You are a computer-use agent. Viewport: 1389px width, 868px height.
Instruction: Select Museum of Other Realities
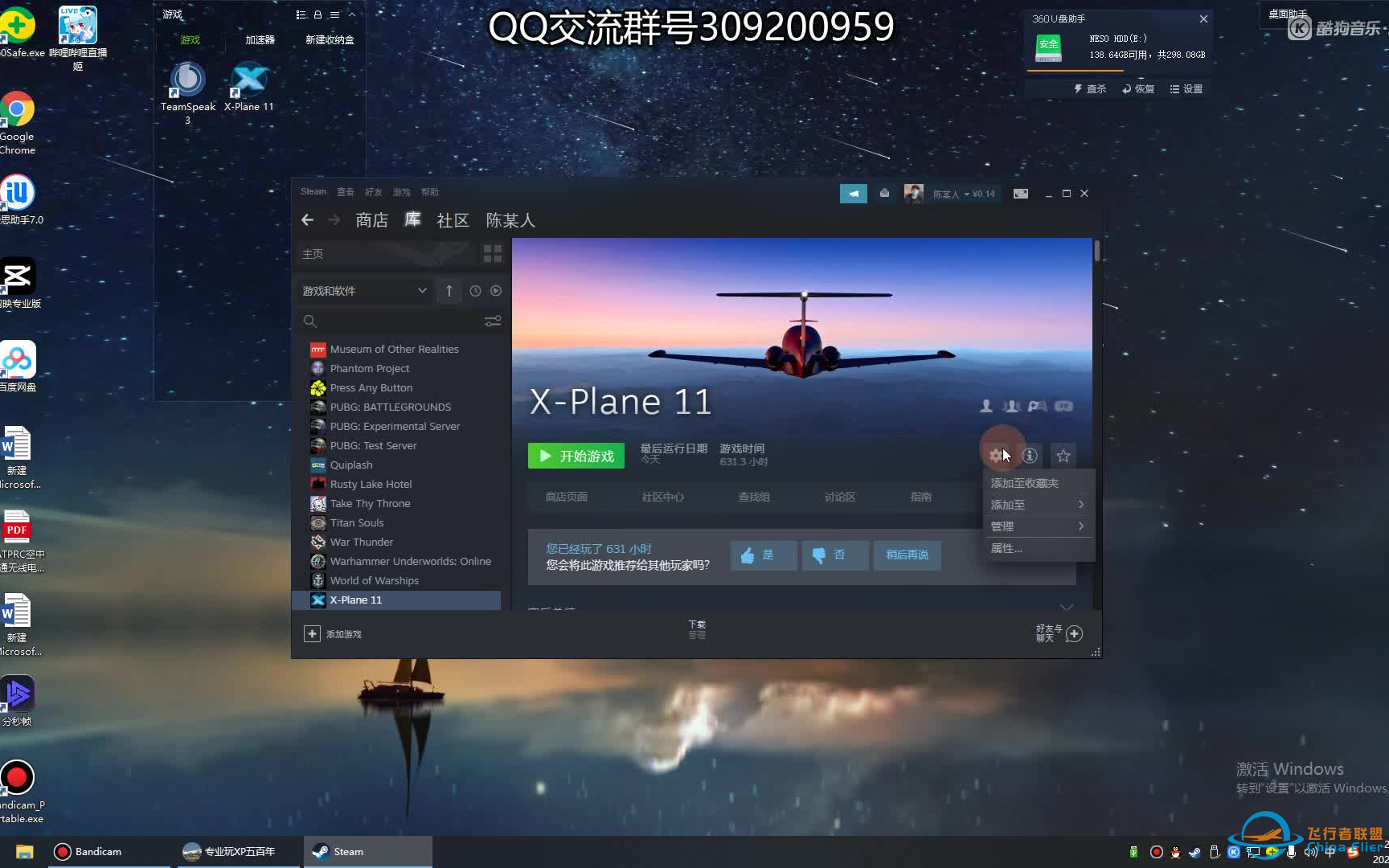(x=394, y=349)
